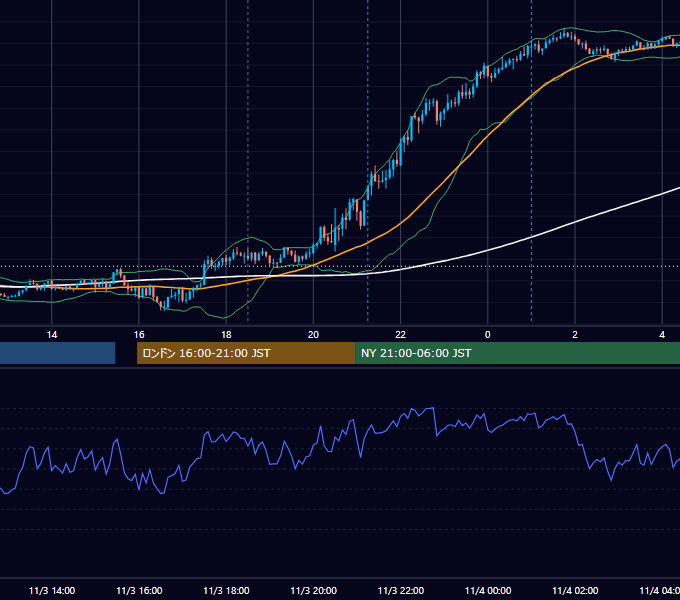Click the '11/4 02:00' date label
This screenshot has height=600, width=680.
click(x=575, y=590)
